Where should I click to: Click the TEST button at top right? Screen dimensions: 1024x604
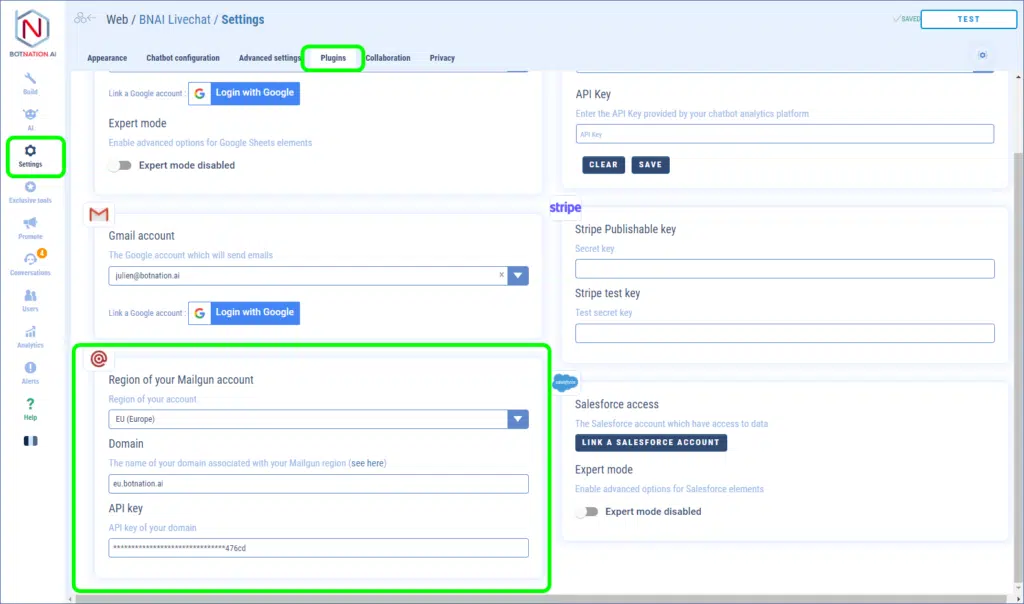968,19
